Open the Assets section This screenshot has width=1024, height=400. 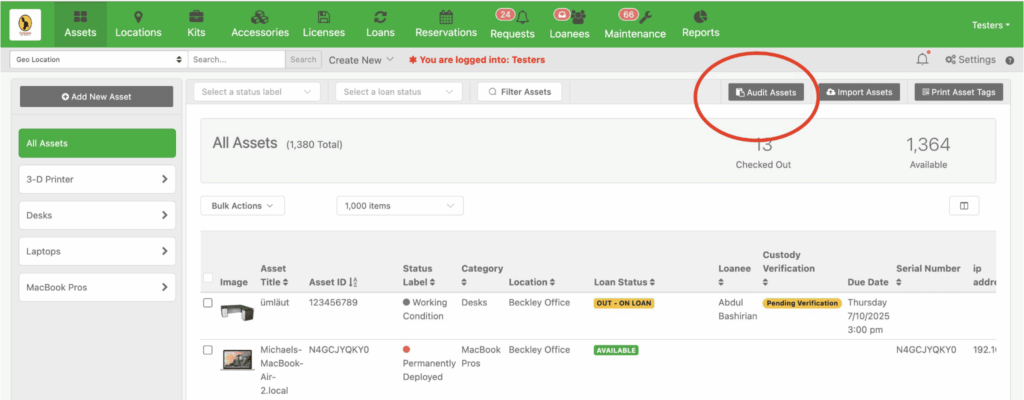(x=80, y=24)
